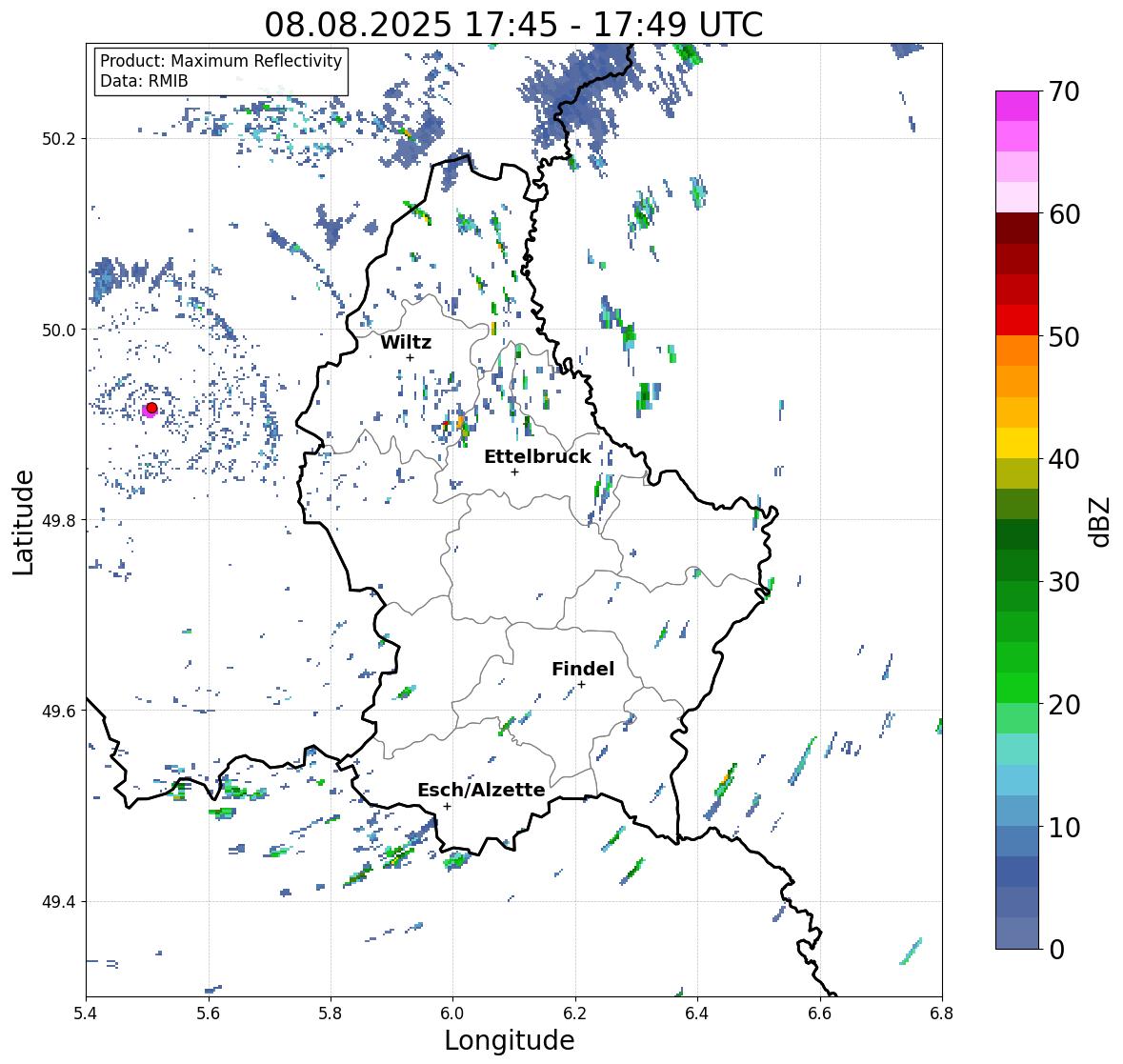Click the 6.2 longitude tick label

575,1014
